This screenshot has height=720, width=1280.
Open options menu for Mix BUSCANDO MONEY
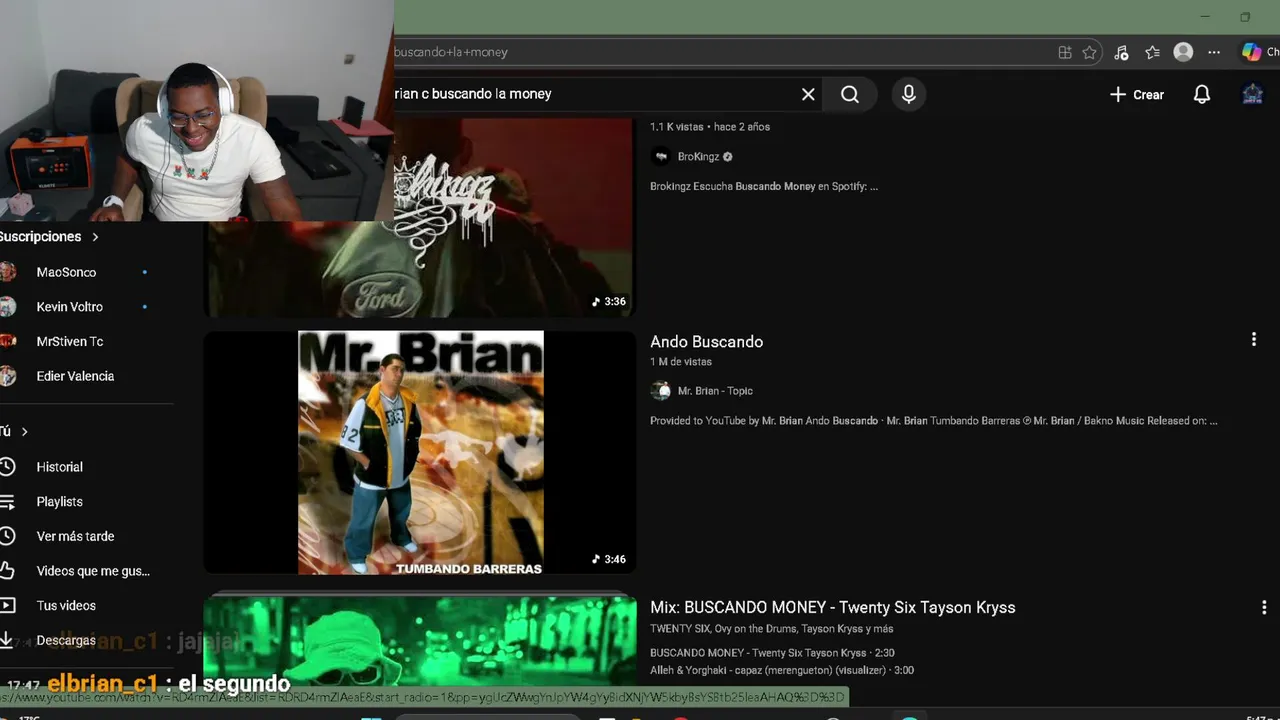tap(1264, 607)
